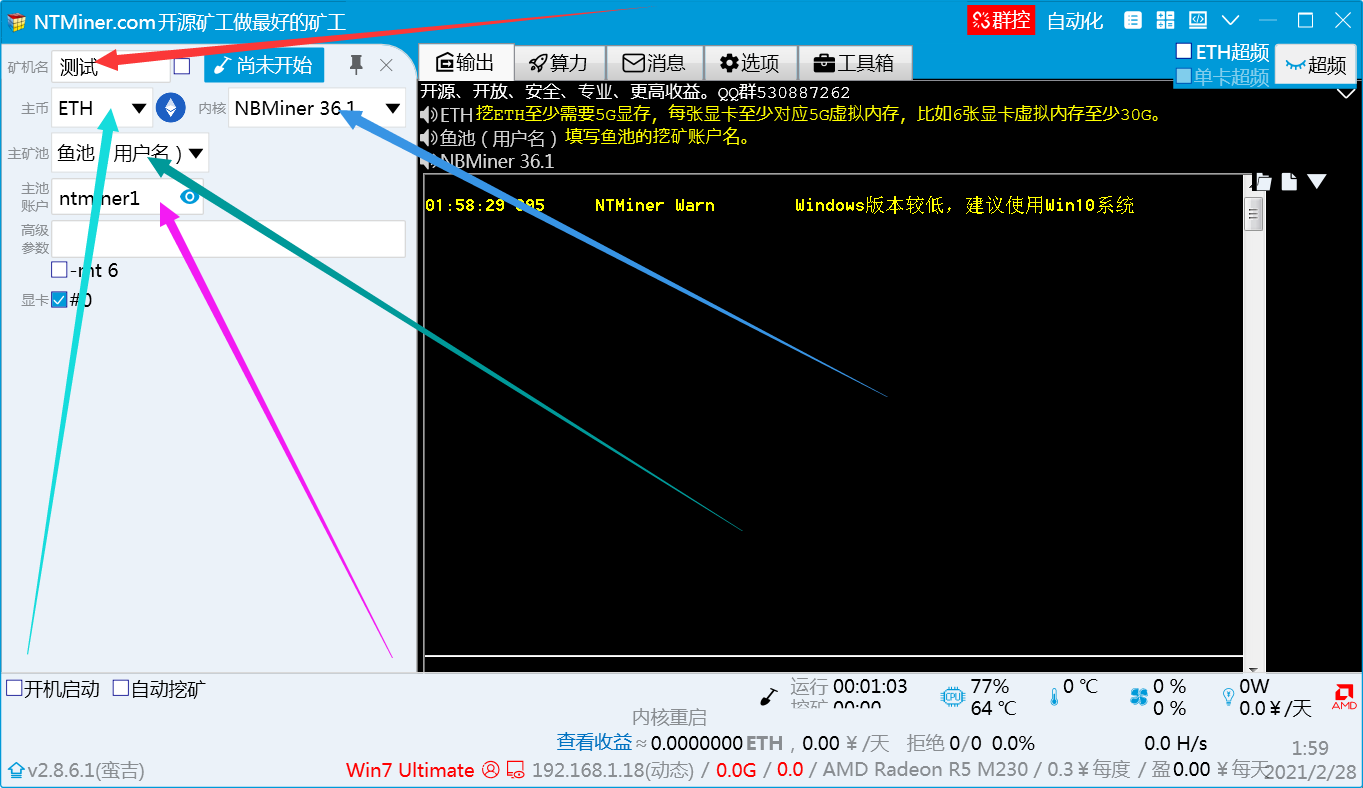Click the version upgrade icon
1363x788 pixels.
[16, 771]
